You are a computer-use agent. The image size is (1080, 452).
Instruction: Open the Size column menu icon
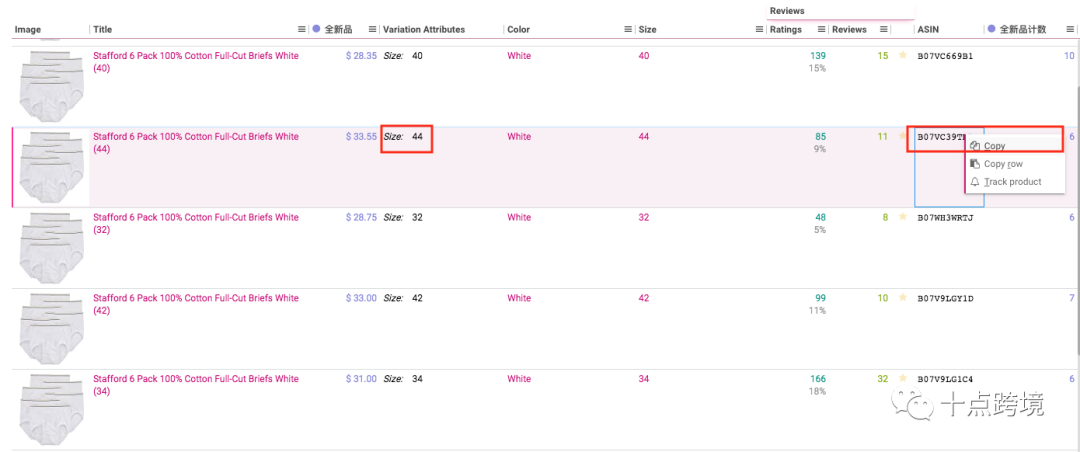click(759, 30)
